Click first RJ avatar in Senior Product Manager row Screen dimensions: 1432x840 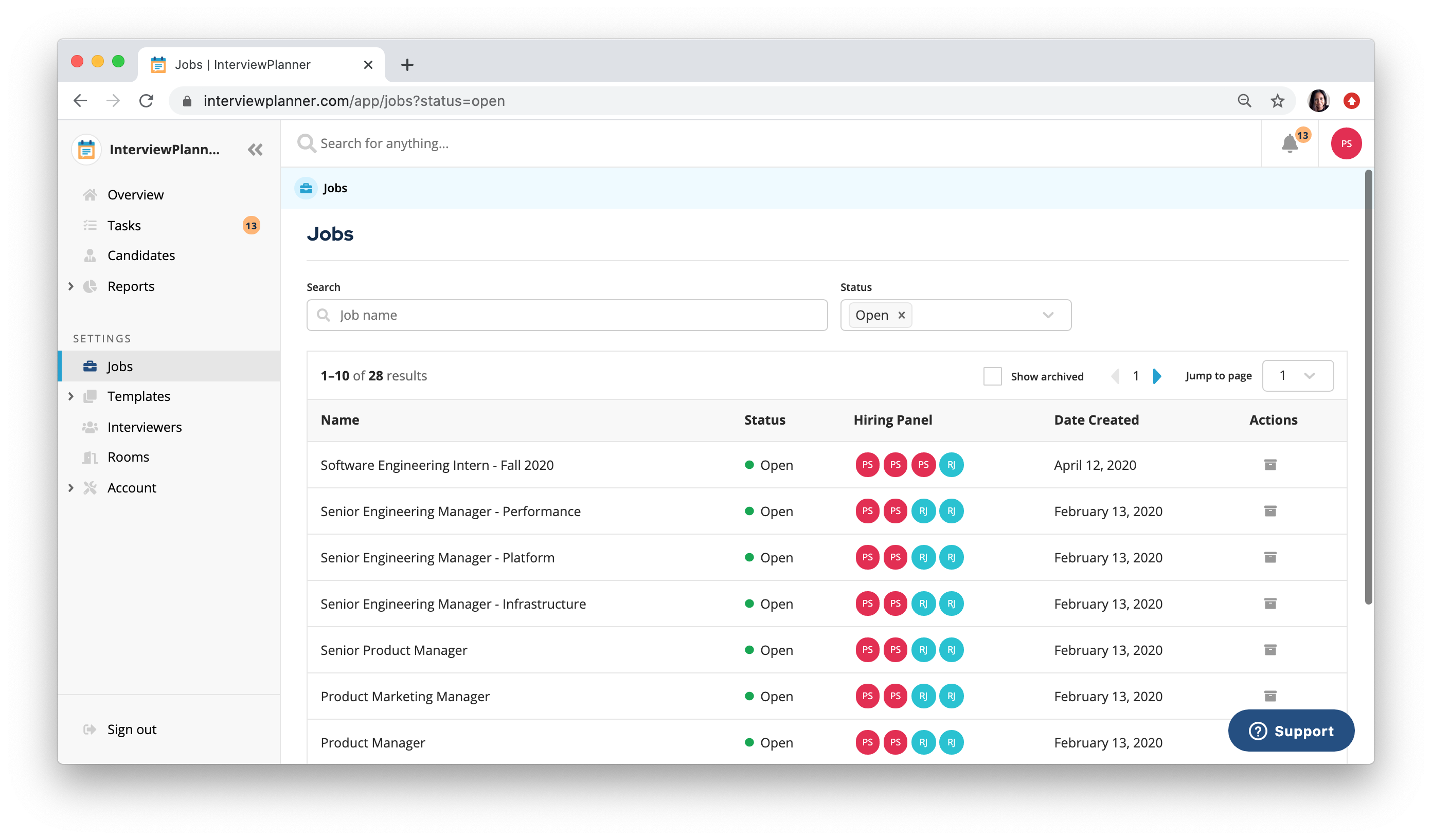tap(923, 650)
